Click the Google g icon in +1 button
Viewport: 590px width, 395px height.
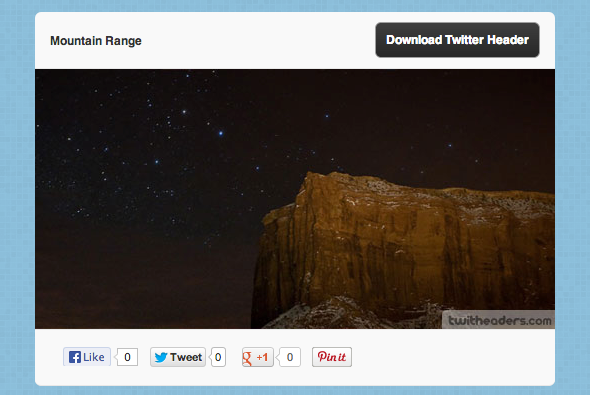pyautogui.click(x=247, y=358)
